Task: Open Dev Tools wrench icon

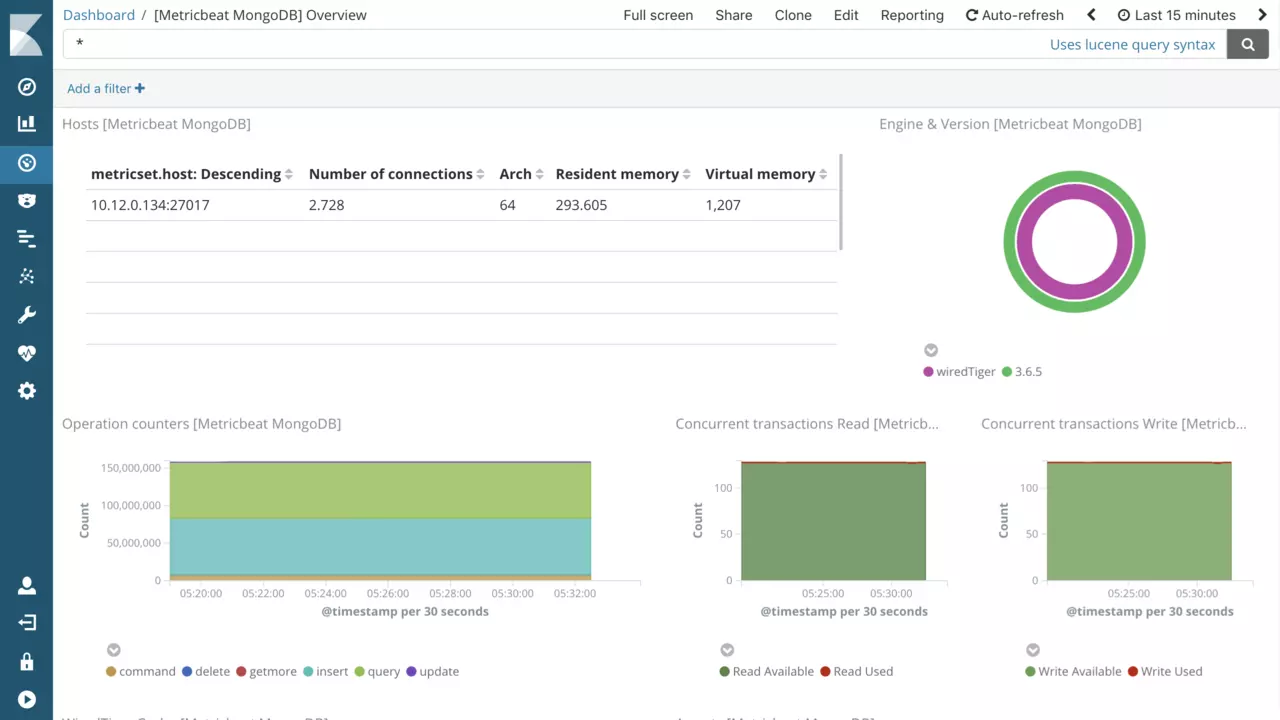Action: coord(27,315)
